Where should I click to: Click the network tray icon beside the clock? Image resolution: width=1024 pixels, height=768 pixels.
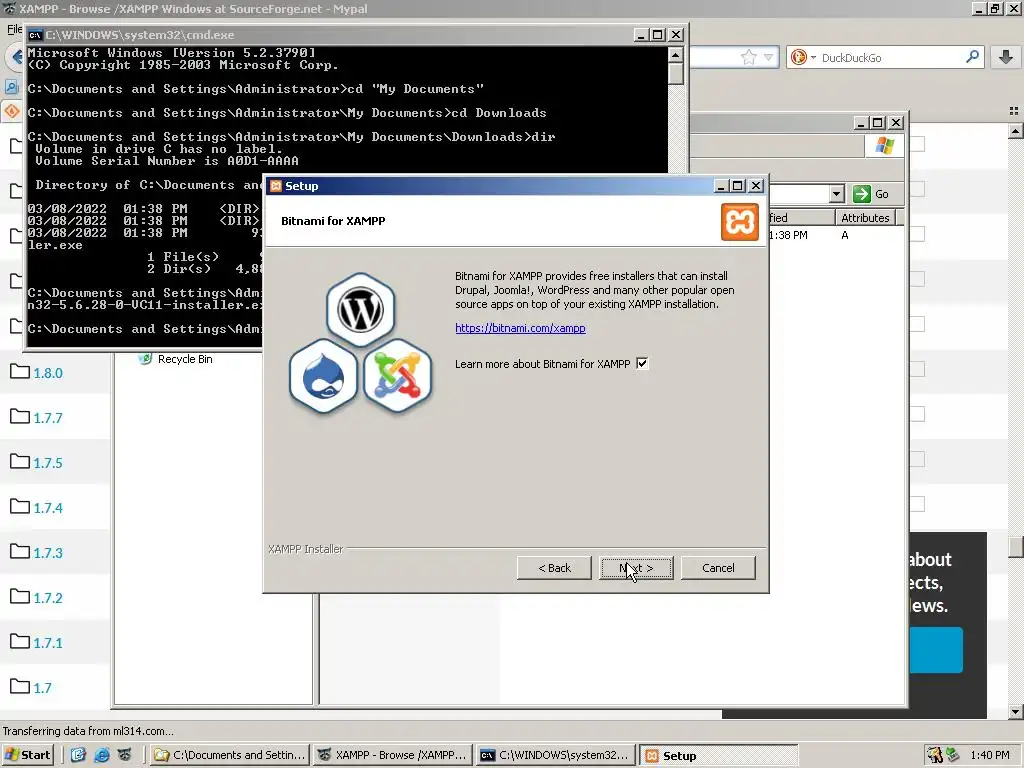point(953,754)
